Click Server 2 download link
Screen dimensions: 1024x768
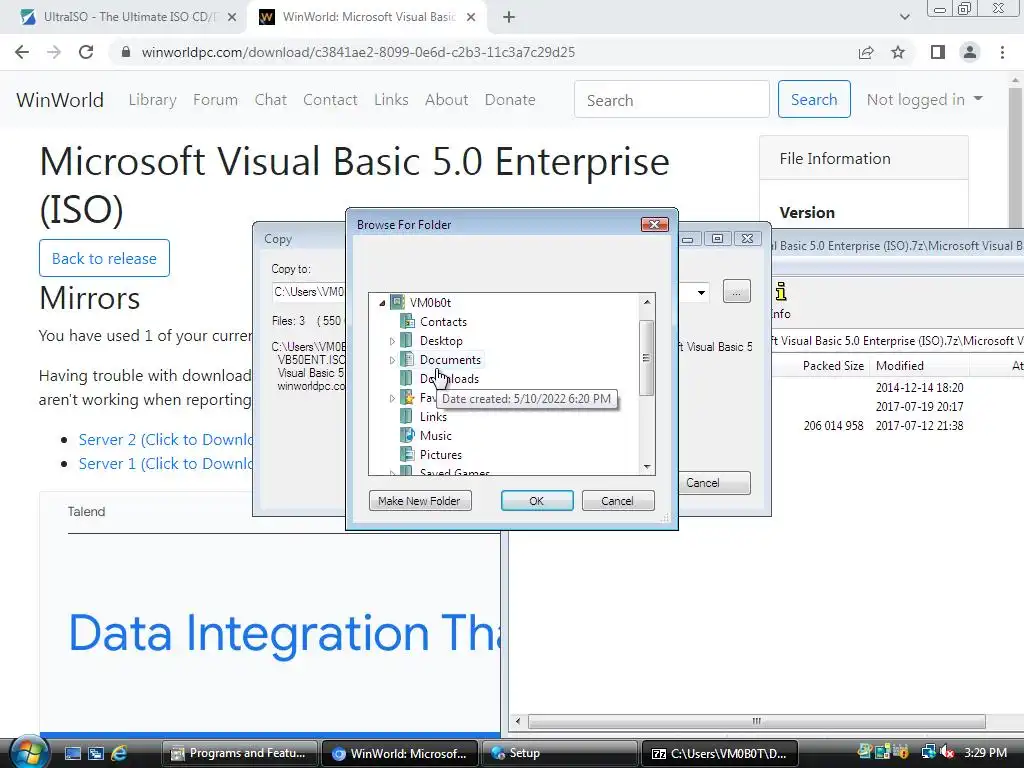point(165,440)
